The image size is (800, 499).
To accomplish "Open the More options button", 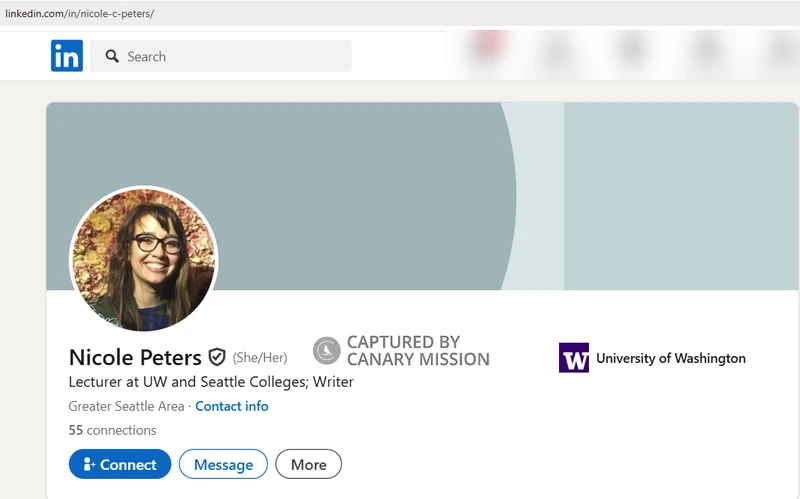I will [309, 464].
